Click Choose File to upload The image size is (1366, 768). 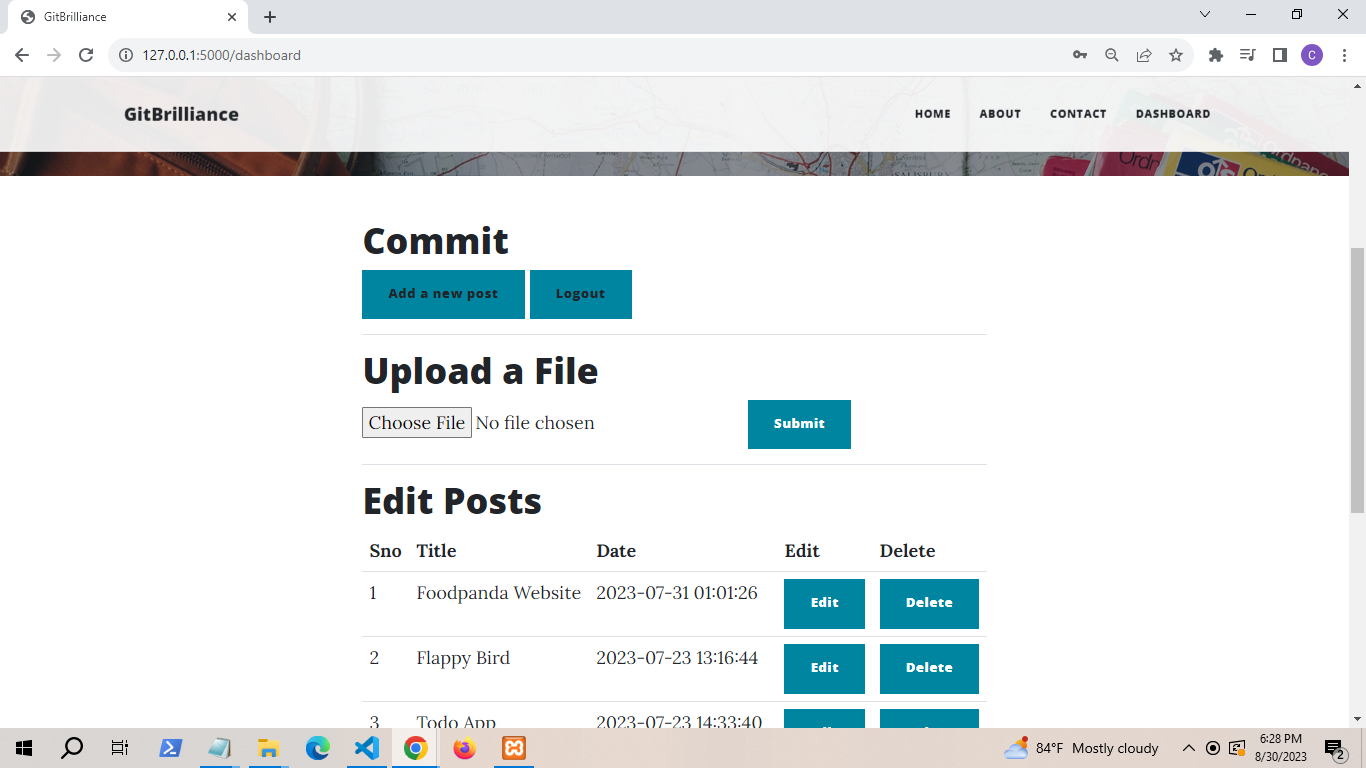point(416,423)
